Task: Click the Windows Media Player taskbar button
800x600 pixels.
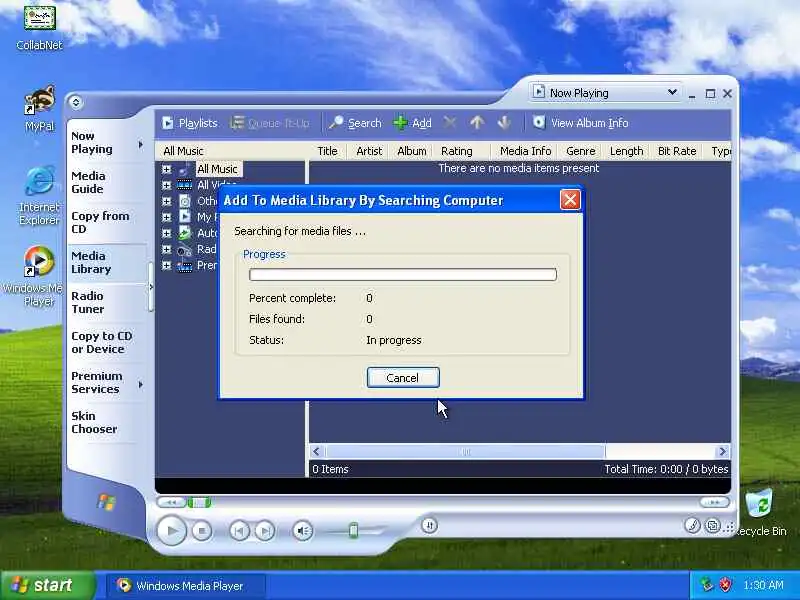Action: [186, 586]
